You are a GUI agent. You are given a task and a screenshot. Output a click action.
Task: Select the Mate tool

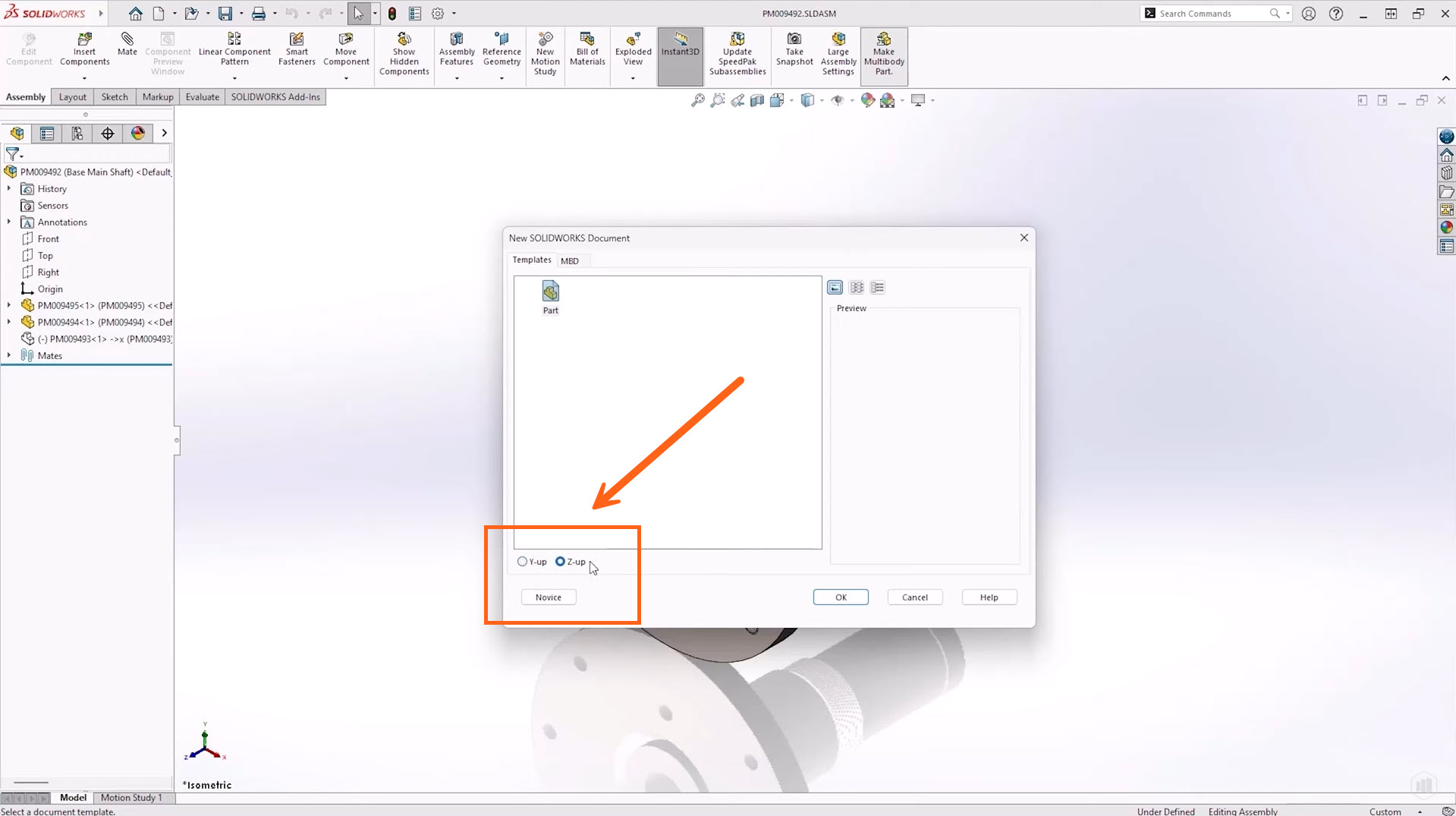click(x=127, y=39)
